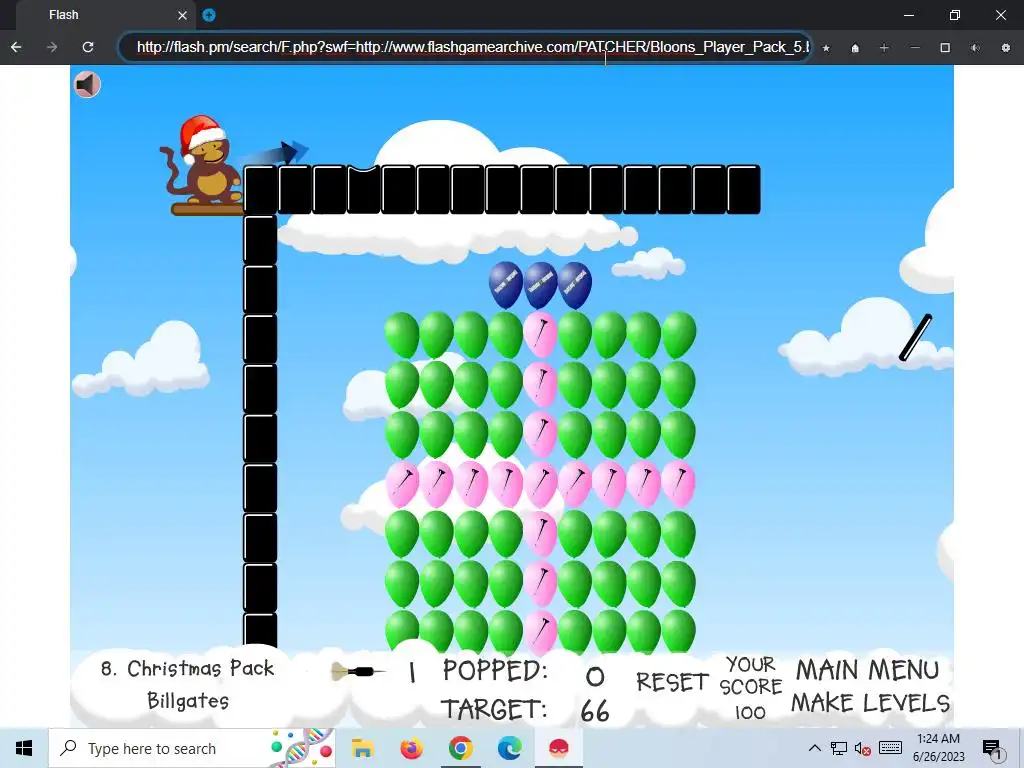Click the leftmost dark blue balloon
Screen dimensions: 1024x768
click(505, 285)
